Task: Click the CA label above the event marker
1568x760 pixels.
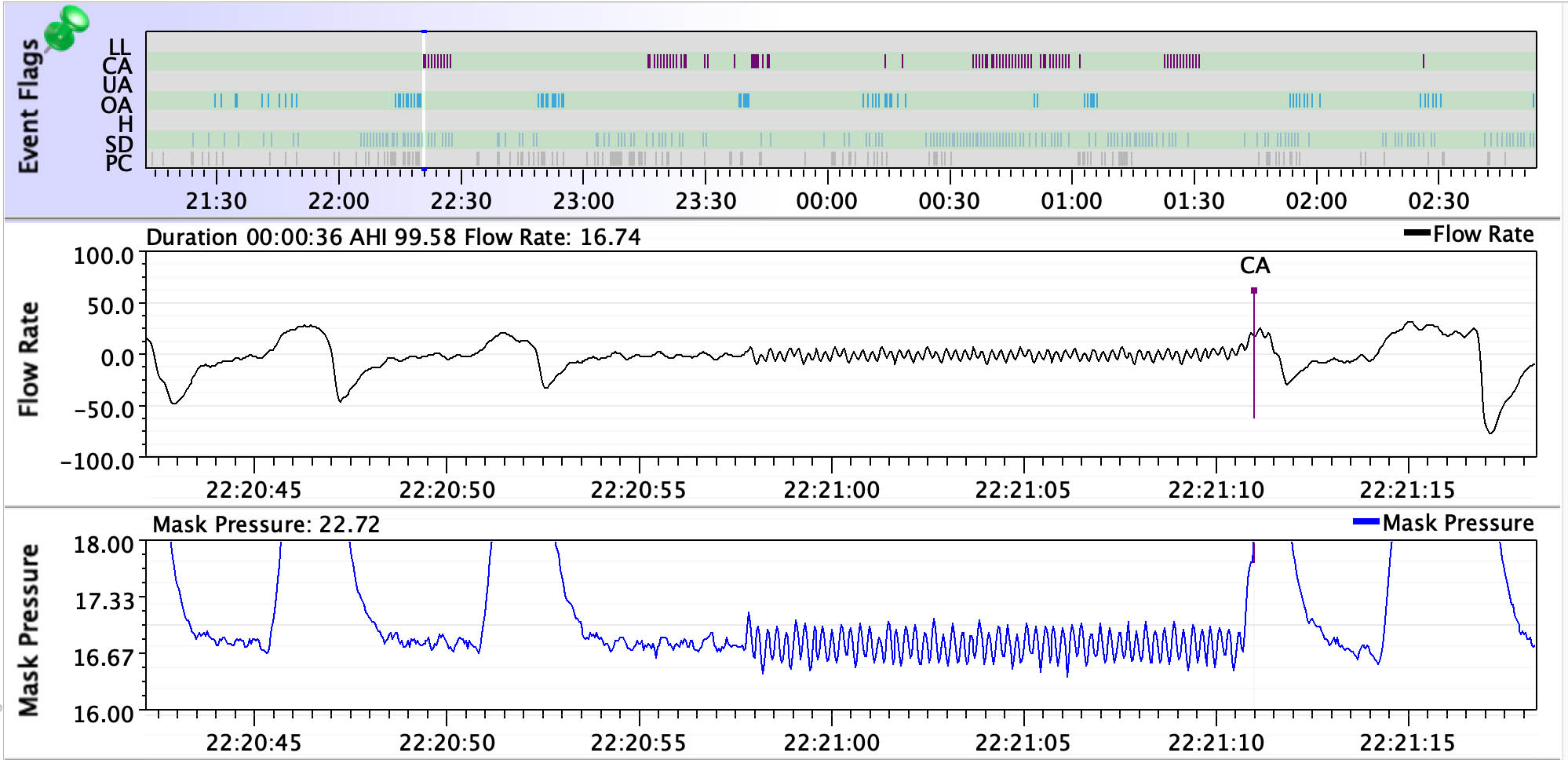Action: (x=1255, y=265)
